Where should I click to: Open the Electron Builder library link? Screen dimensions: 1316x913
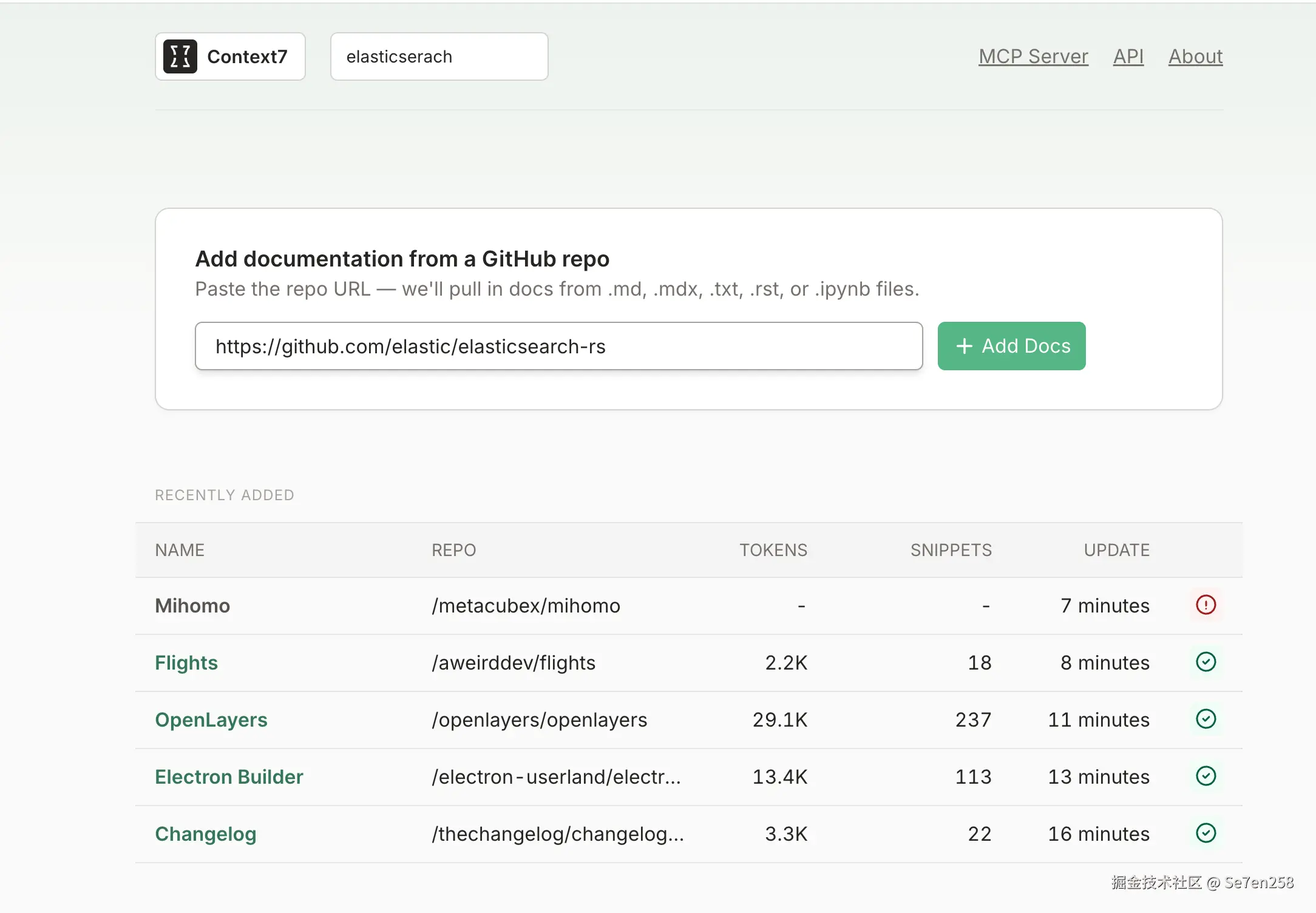click(x=229, y=776)
